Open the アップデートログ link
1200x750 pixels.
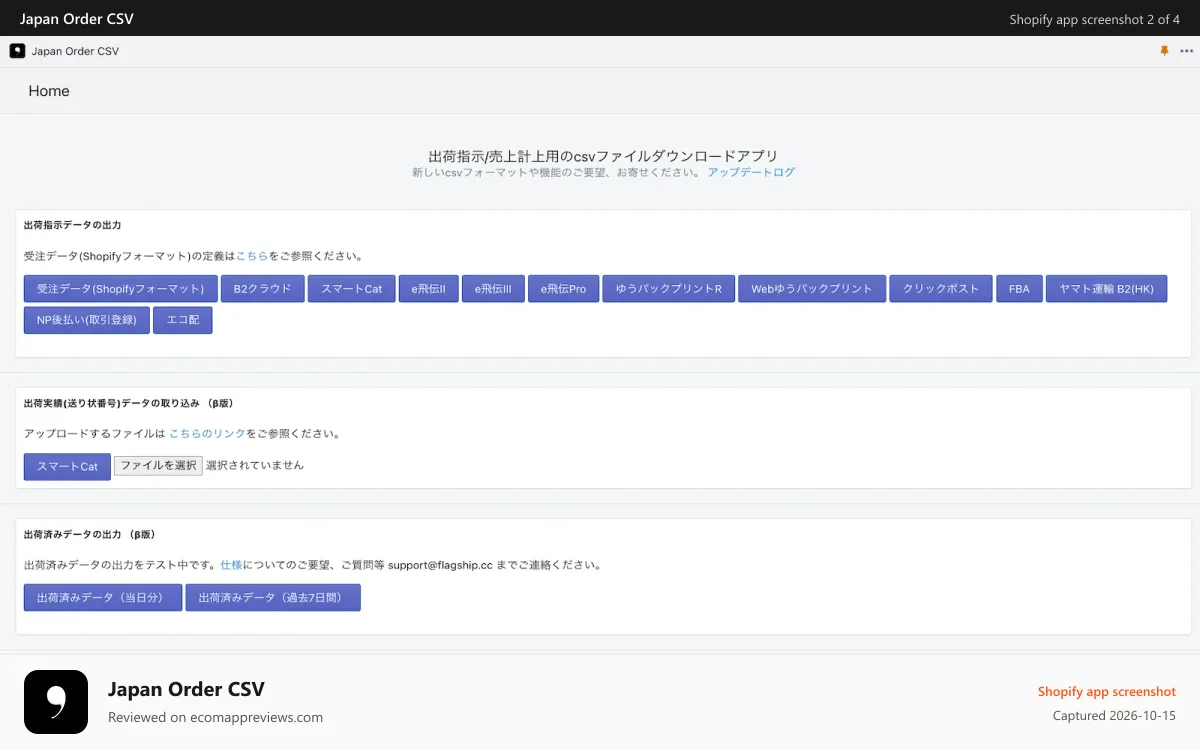pos(751,172)
